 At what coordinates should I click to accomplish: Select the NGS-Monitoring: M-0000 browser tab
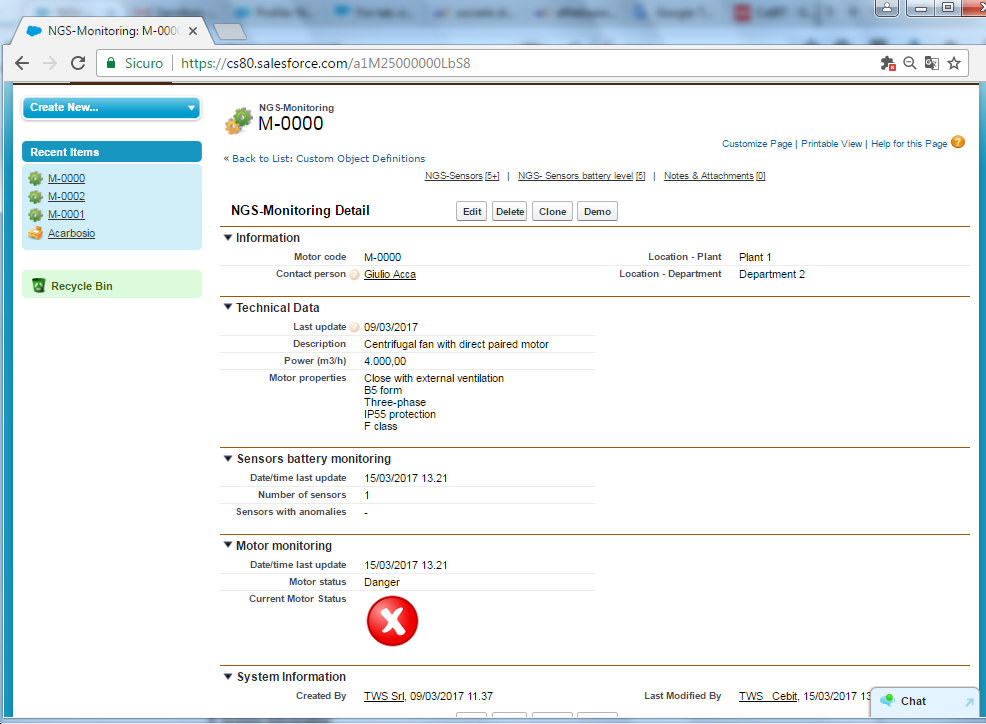click(x=111, y=31)
